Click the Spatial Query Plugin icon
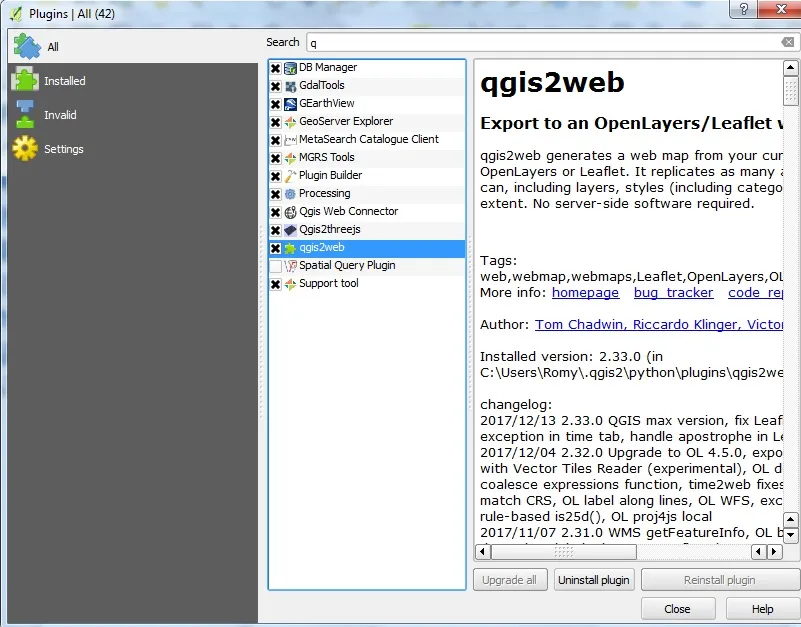The width and height of the screenshot is (801, 627). 290,266
